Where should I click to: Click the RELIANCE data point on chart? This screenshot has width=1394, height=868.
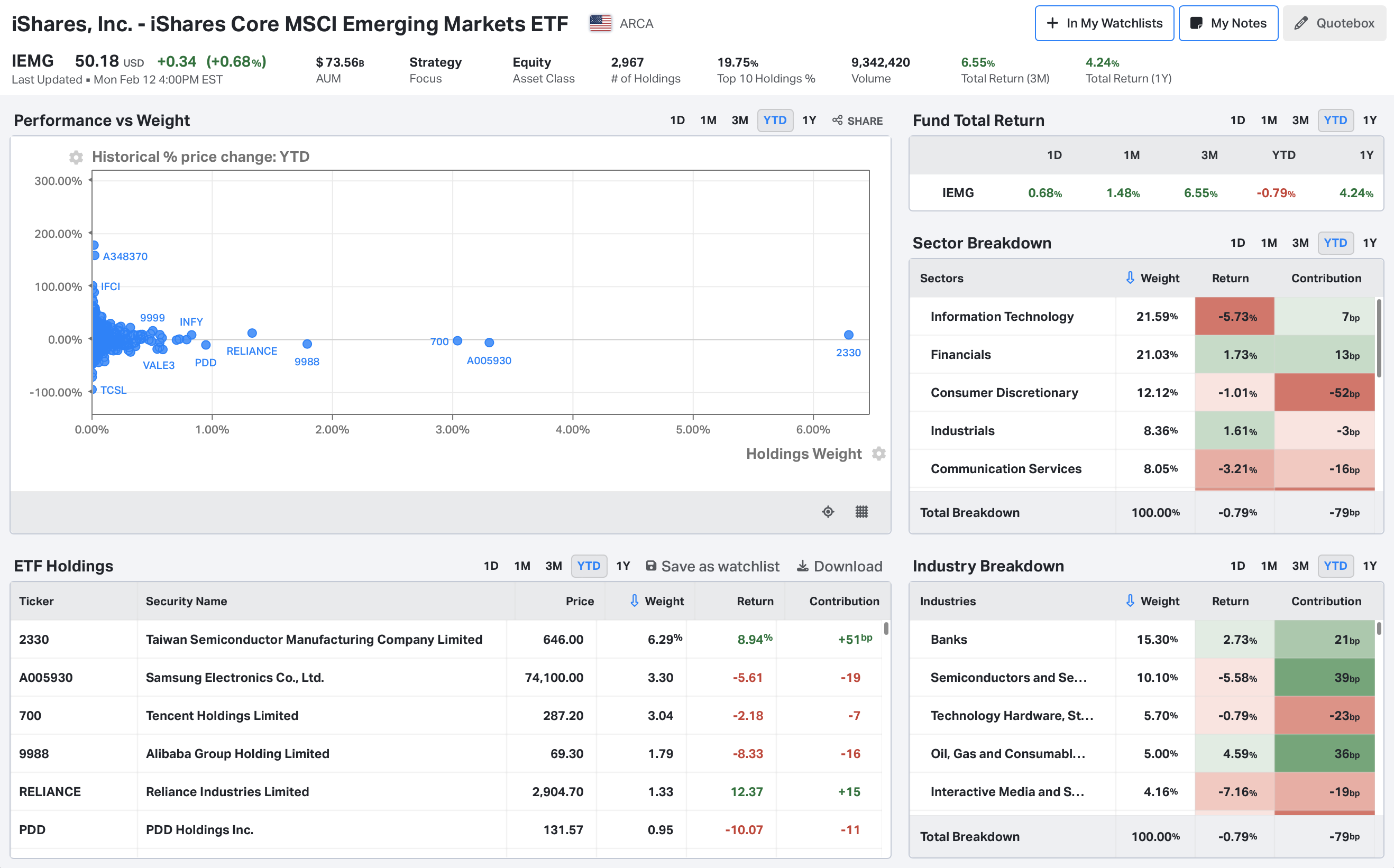point(252,333)
